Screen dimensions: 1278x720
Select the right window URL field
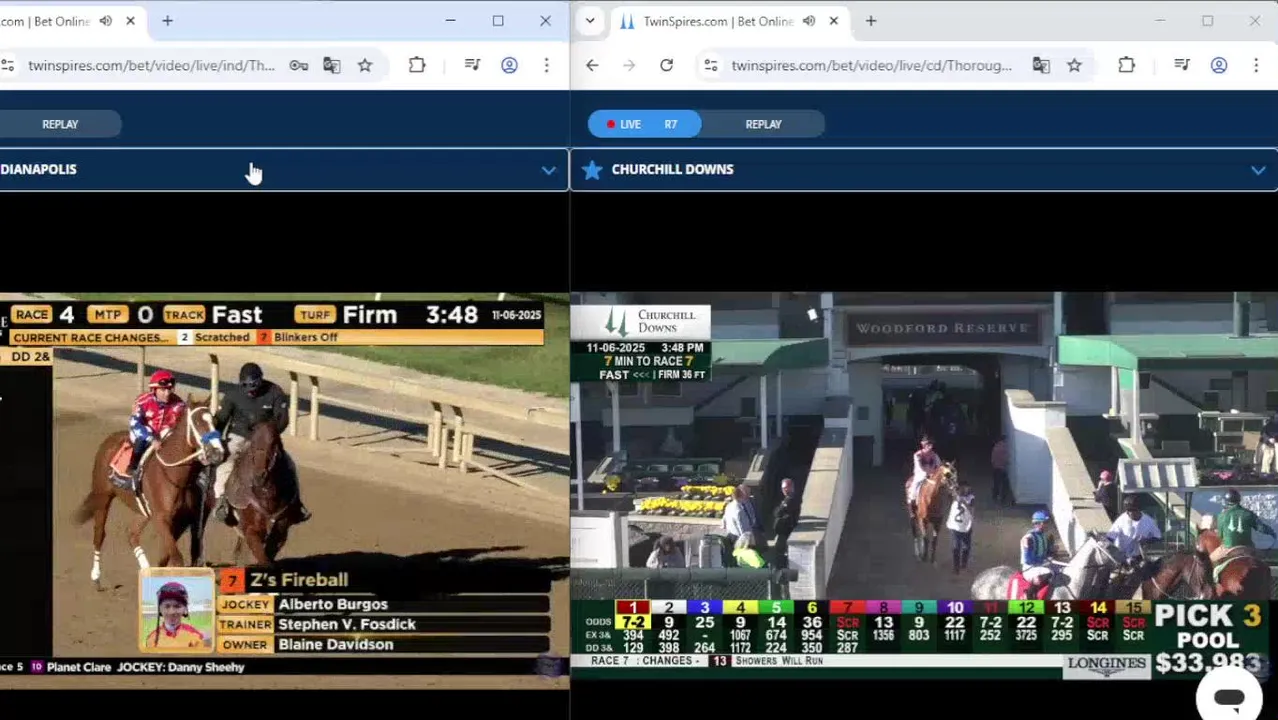coord(871,65)
